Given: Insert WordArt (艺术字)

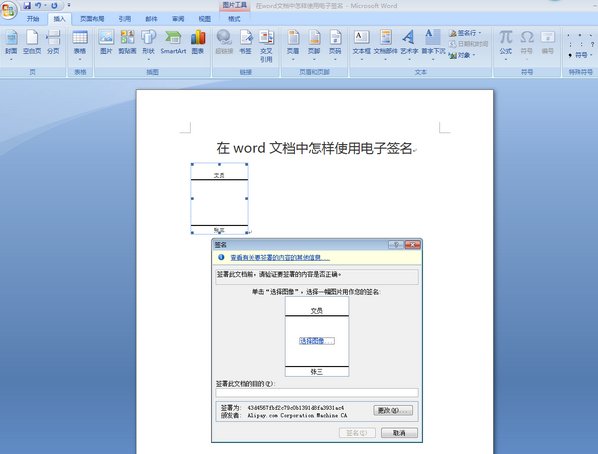Looking at the screenshot, I should [x=409, y=44].
